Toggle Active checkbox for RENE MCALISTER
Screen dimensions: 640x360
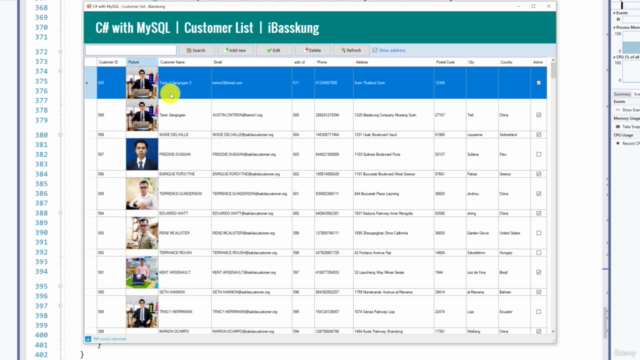pyautogui.click(x=538, y=233)
